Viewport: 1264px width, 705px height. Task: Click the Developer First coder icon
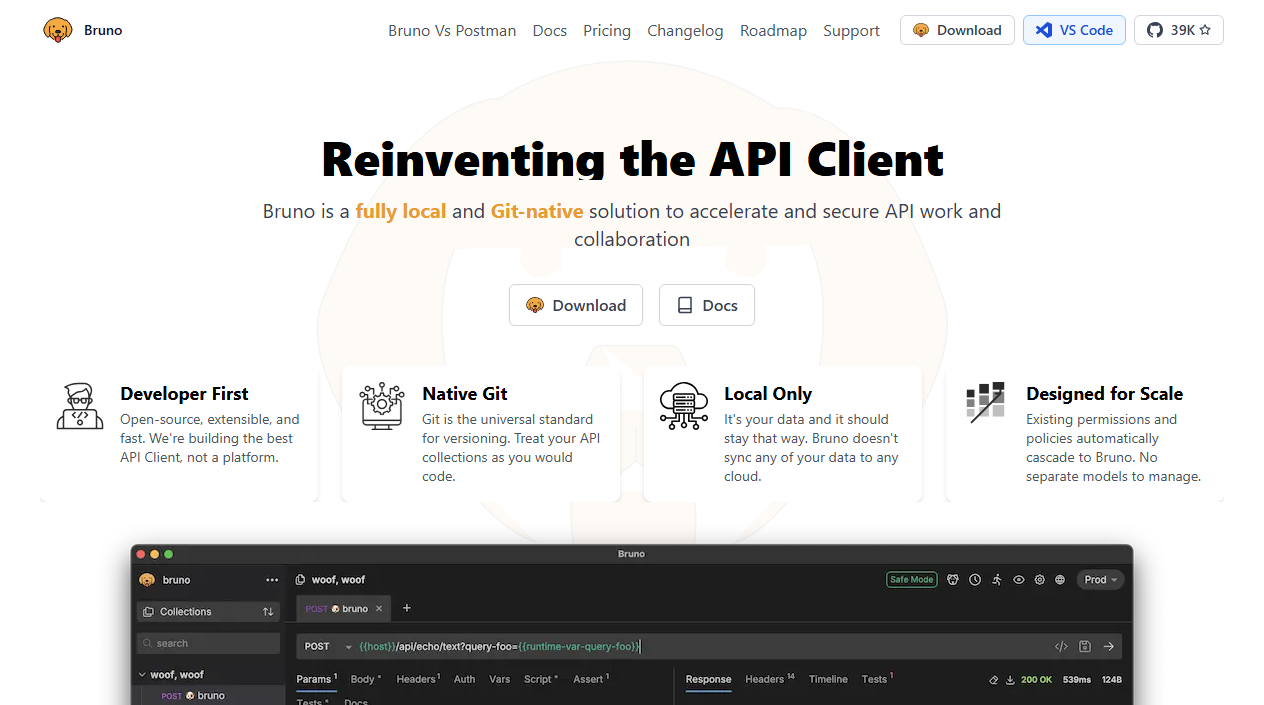click(80, 405)
